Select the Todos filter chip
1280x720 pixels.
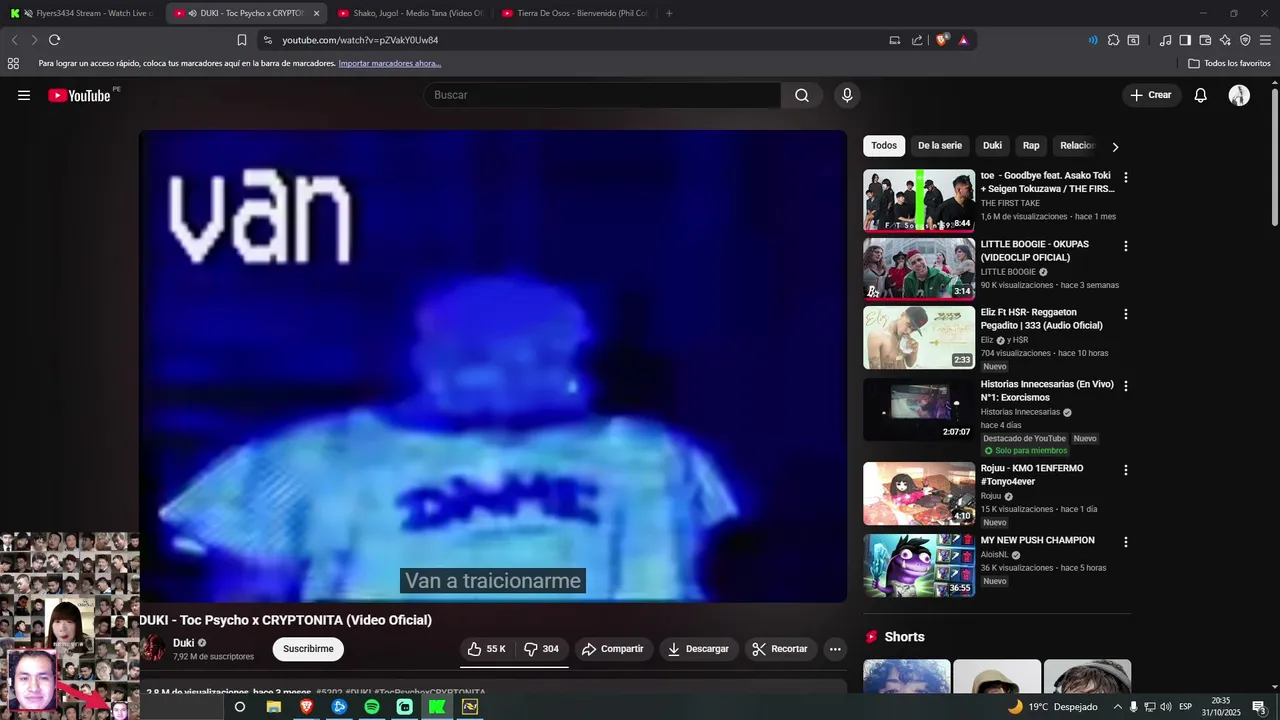pos(884,146)
